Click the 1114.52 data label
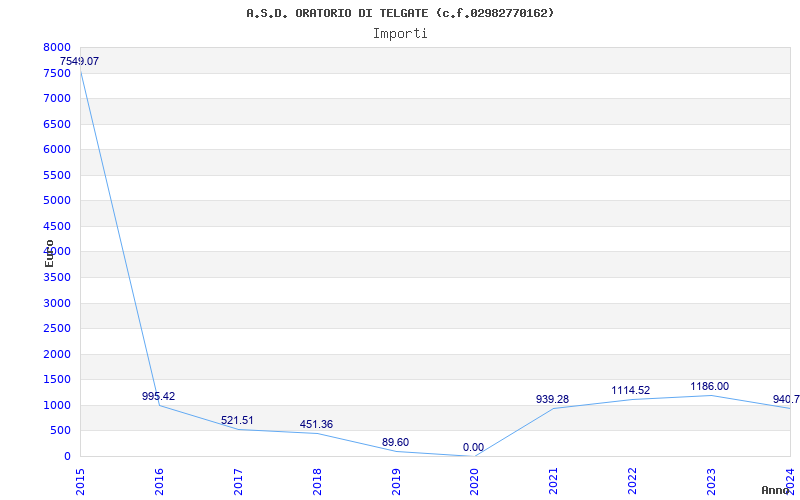800x500 pixels. point(631,390)
